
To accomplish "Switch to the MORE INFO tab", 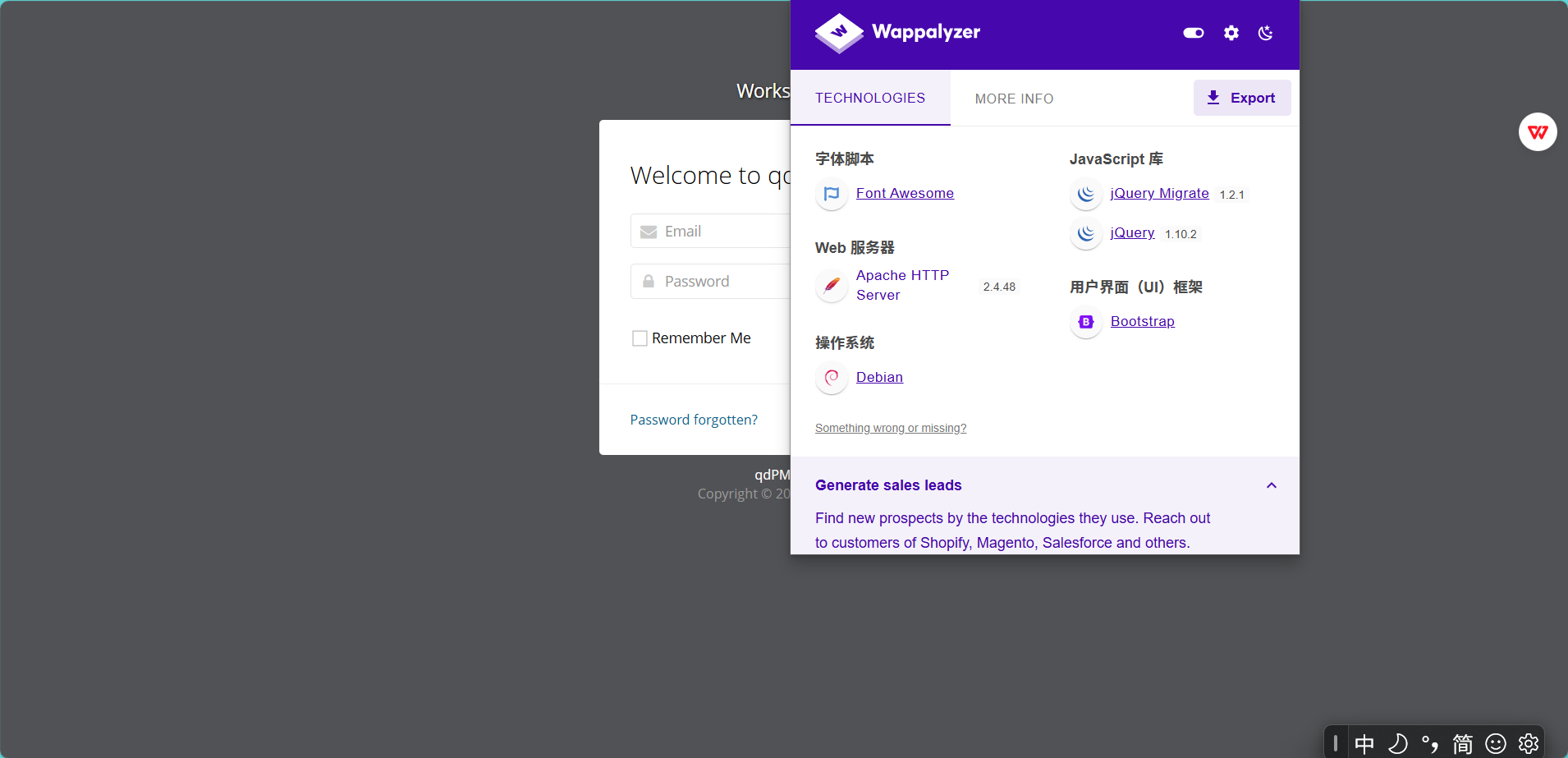I will [x=1014, y=99].
